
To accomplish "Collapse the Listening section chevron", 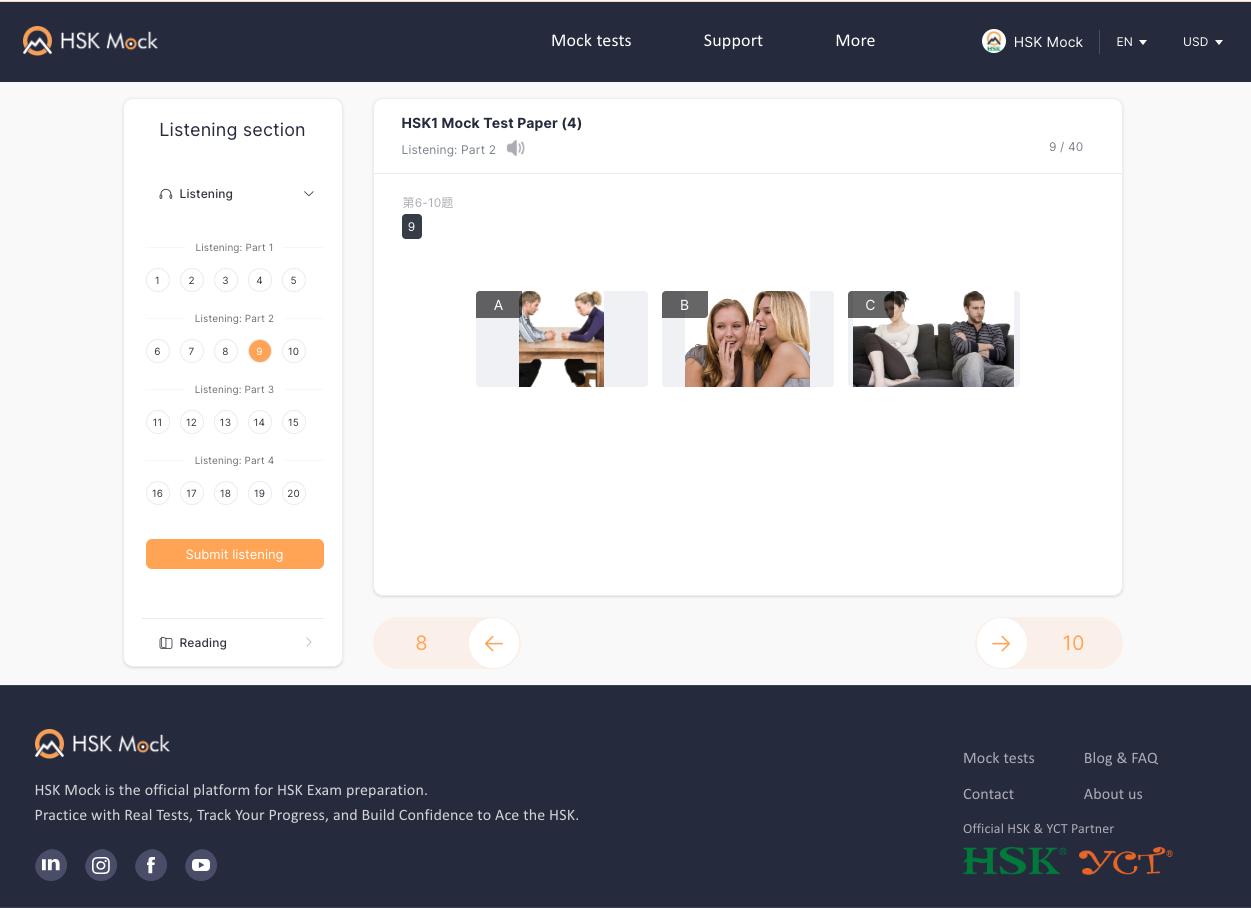I will click(309, 194).
